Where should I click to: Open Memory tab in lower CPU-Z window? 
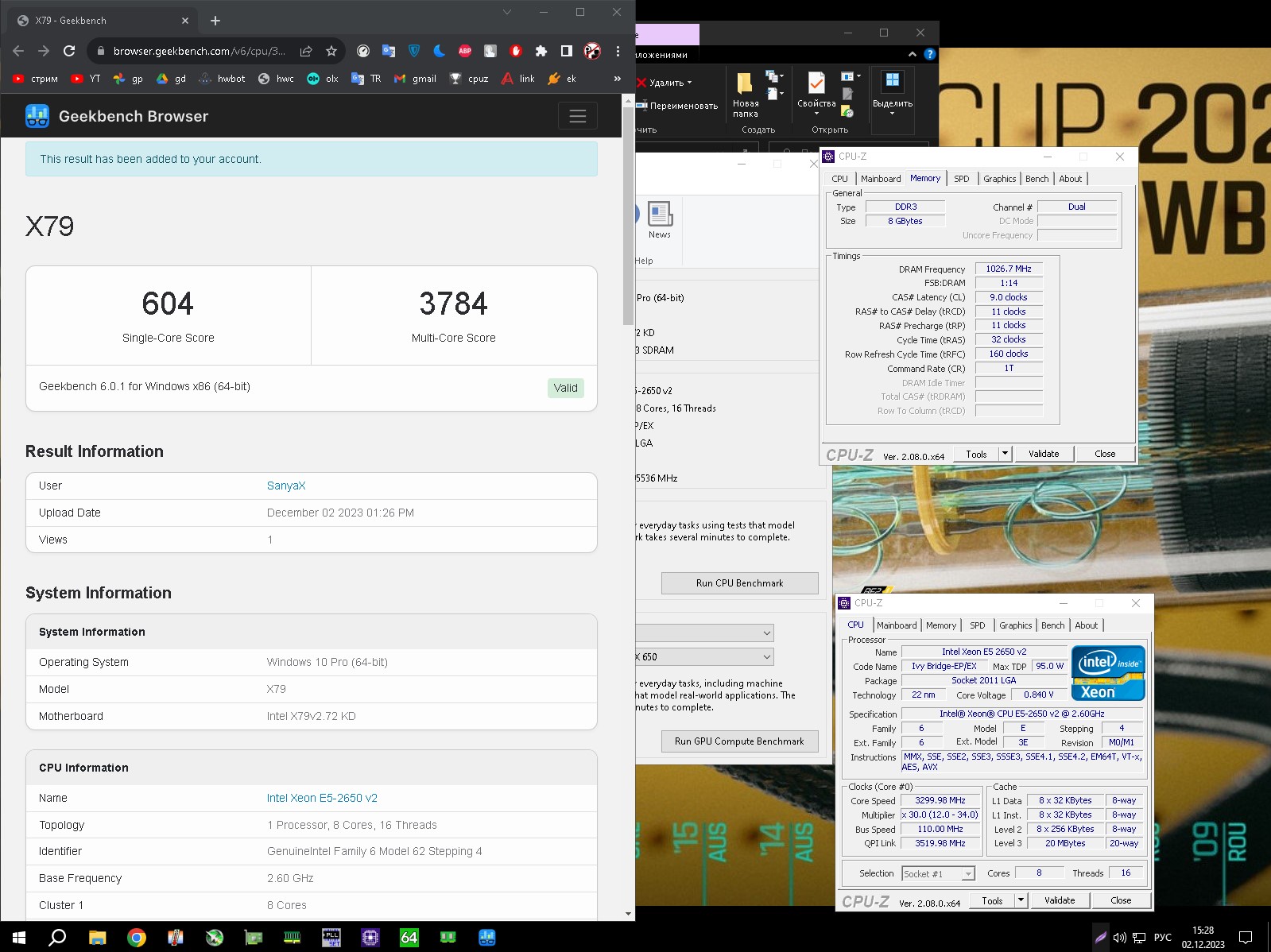coord(941,625)
